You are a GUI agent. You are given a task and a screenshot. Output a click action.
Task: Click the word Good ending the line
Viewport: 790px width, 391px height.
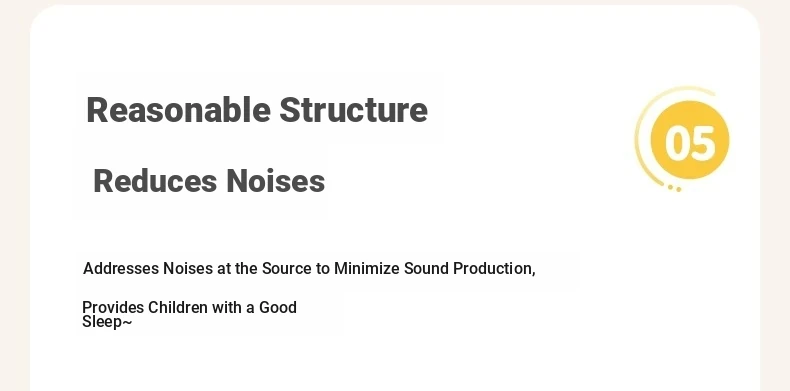(x=278, y=307)
